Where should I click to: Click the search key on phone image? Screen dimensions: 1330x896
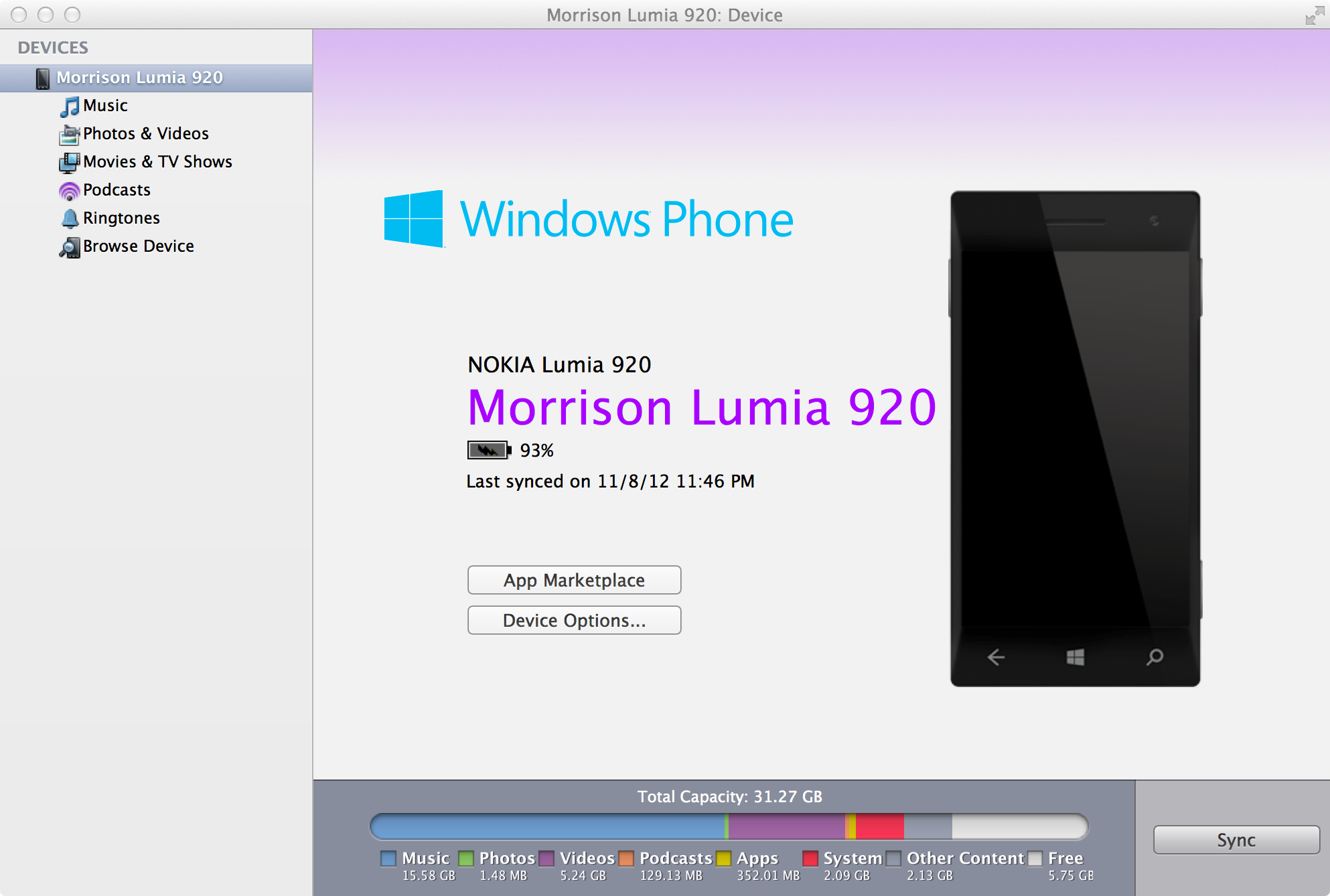coord(1155,657)
